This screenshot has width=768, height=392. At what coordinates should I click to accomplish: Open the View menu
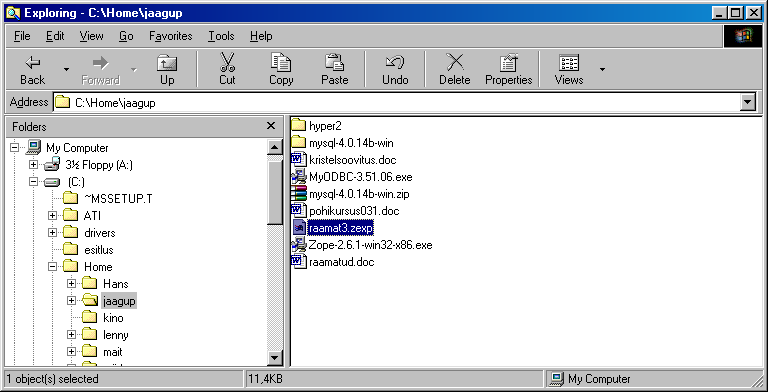pos(91,36)
